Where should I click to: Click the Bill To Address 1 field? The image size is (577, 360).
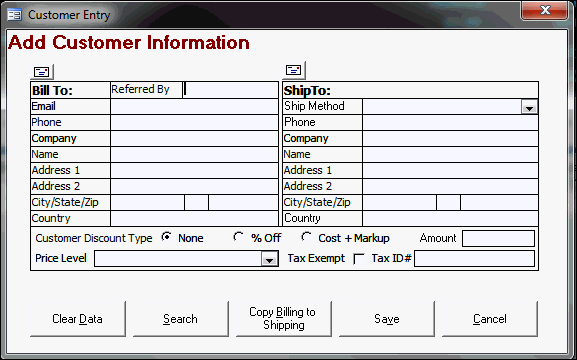coord(194,170)
